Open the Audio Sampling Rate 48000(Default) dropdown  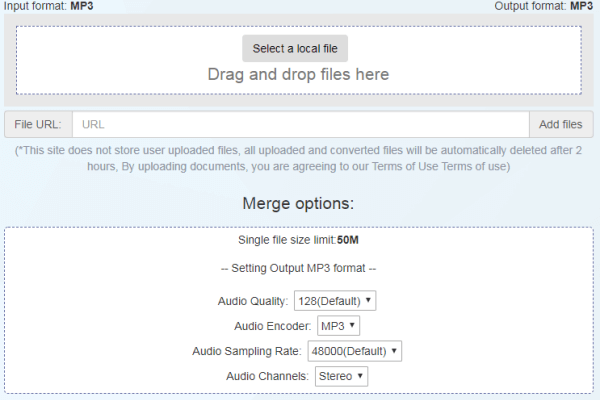[355, 351]
